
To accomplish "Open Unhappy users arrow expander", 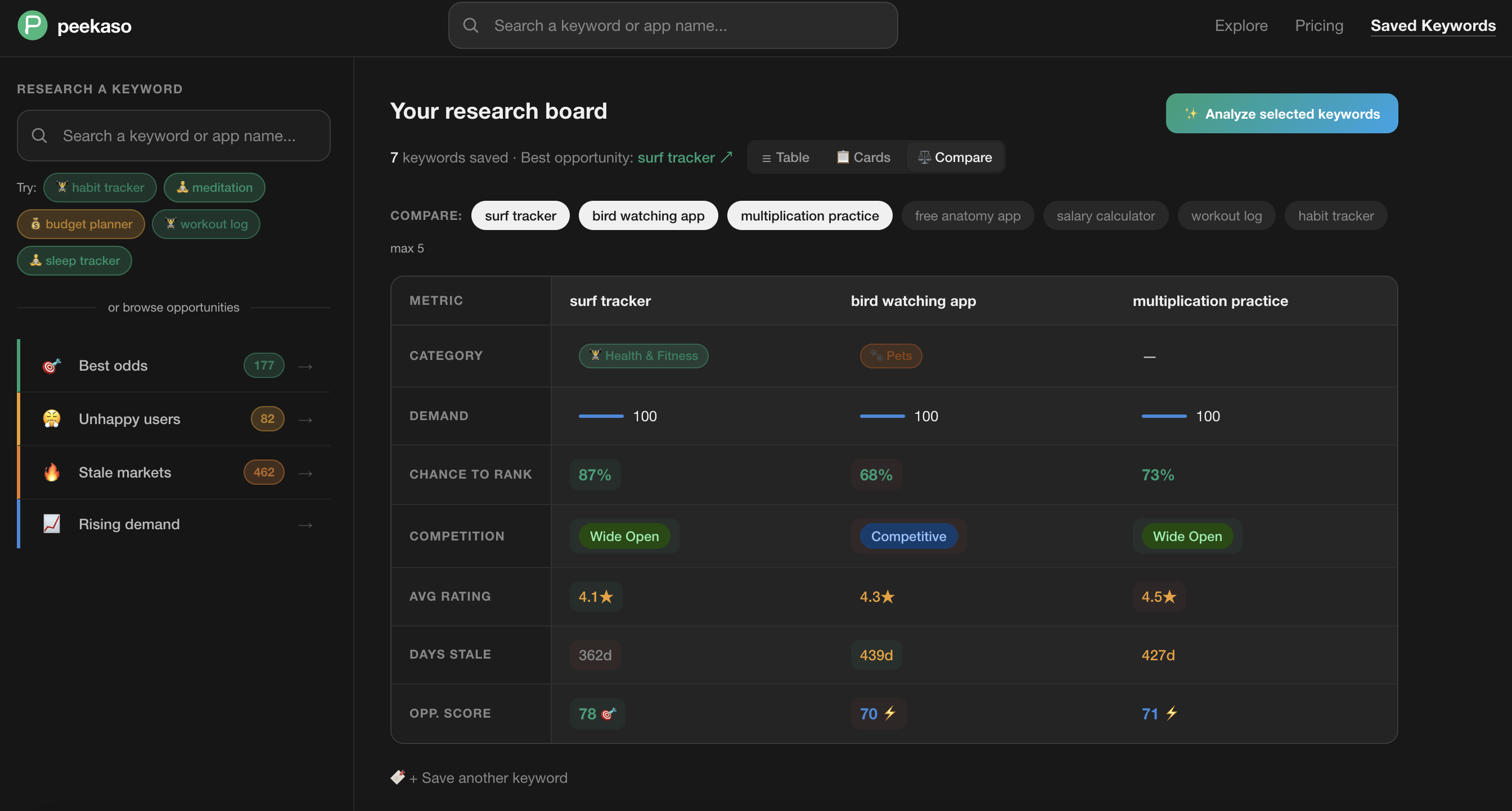I will click(x=305, y=420).
